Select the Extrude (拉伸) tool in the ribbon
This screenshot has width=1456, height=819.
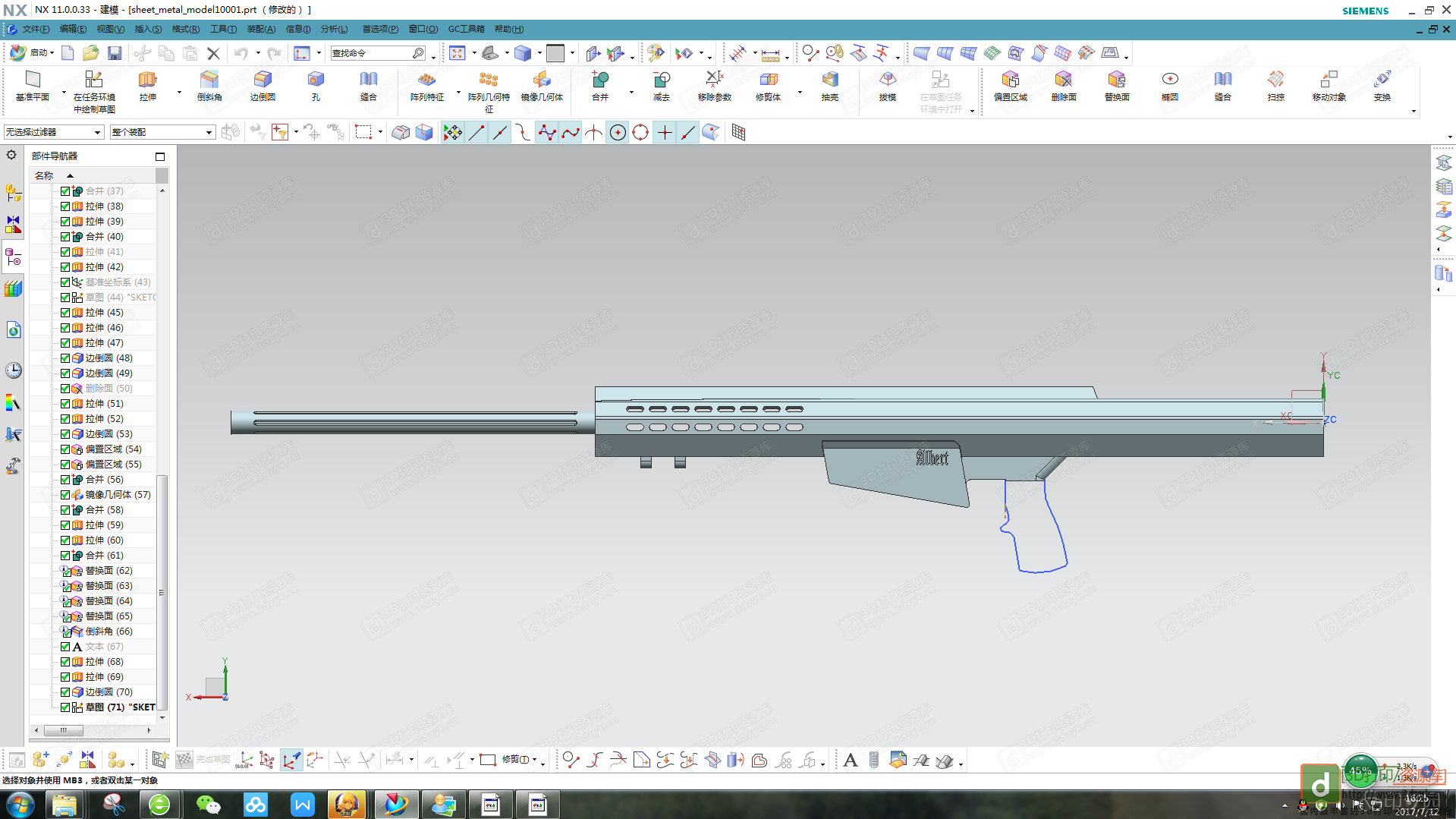coord(147,79)
